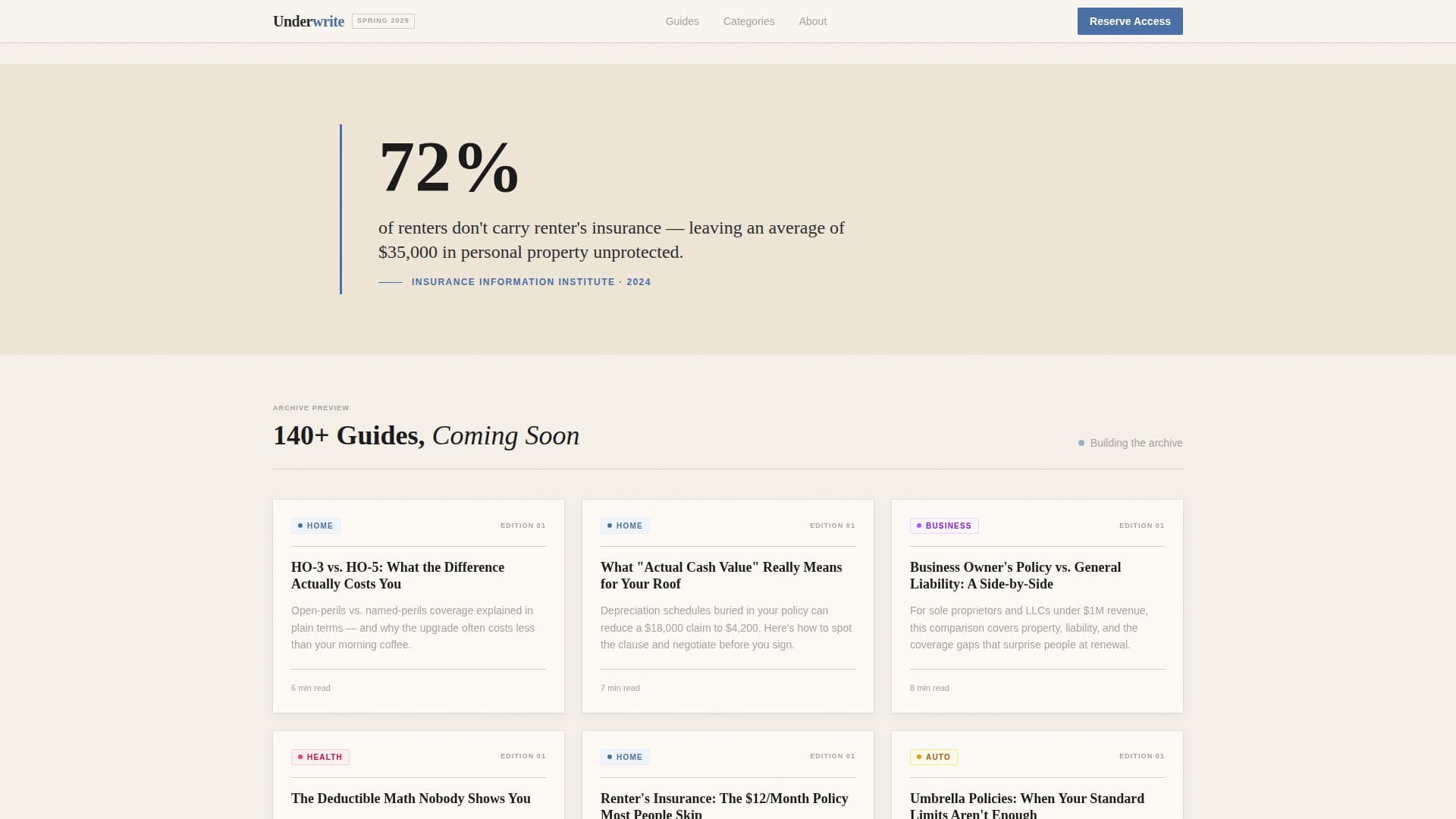Screen dimensions: 1456x819
Task: Open the HO-3 vs. HO-5 guide title
Action: point(397,576)
